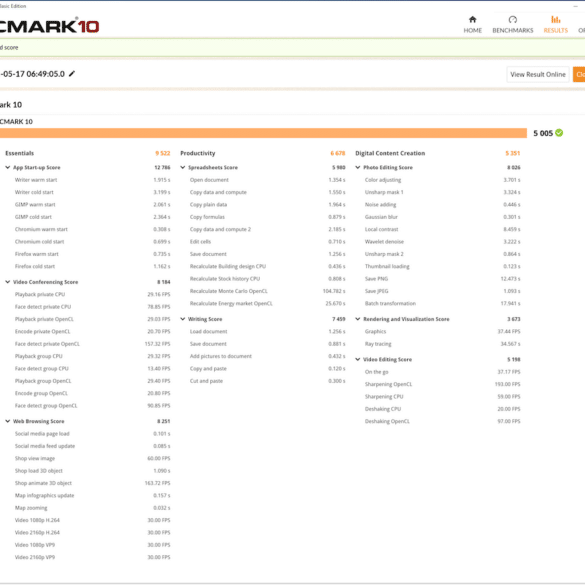The image size is (585, 585).
Task: Click Edit cells row
Action: [x=268, y=242]
